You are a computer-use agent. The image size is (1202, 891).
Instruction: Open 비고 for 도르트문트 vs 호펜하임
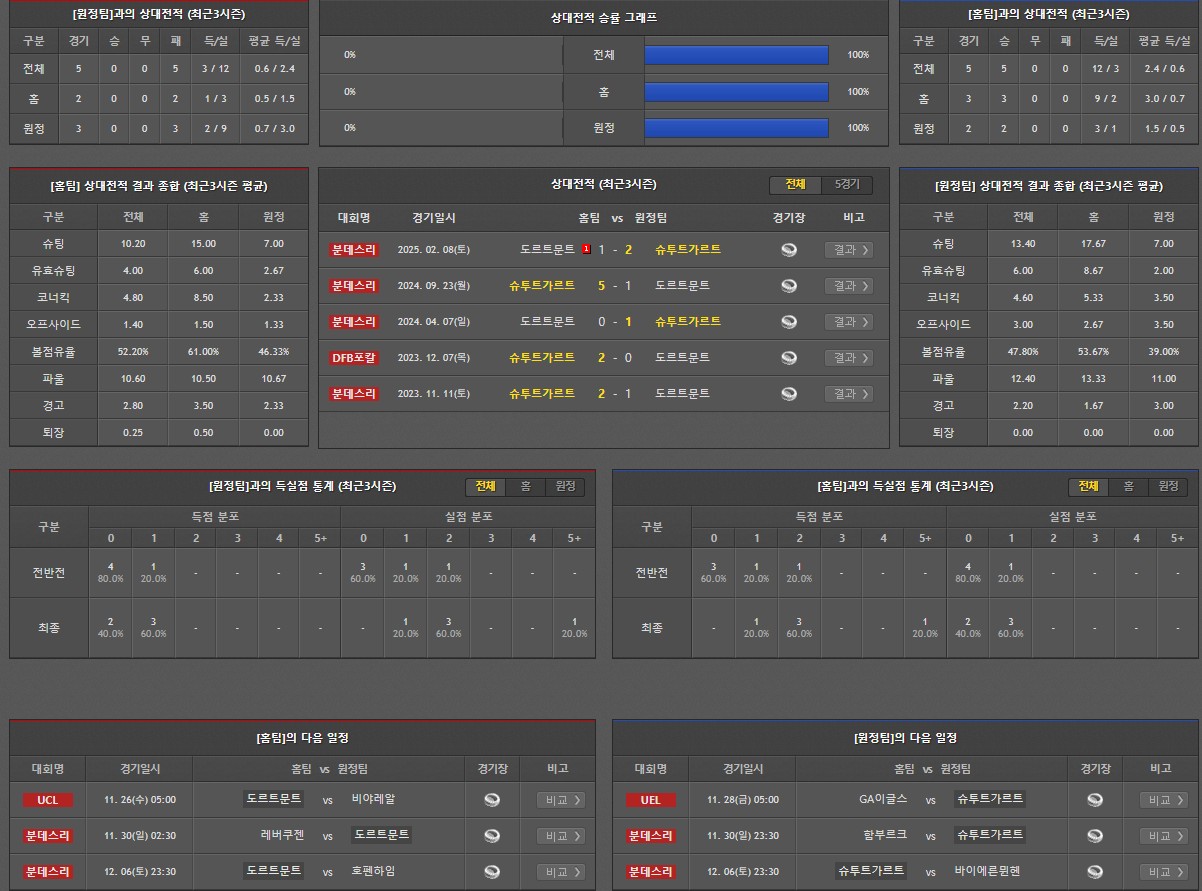[x=560, y=872]
